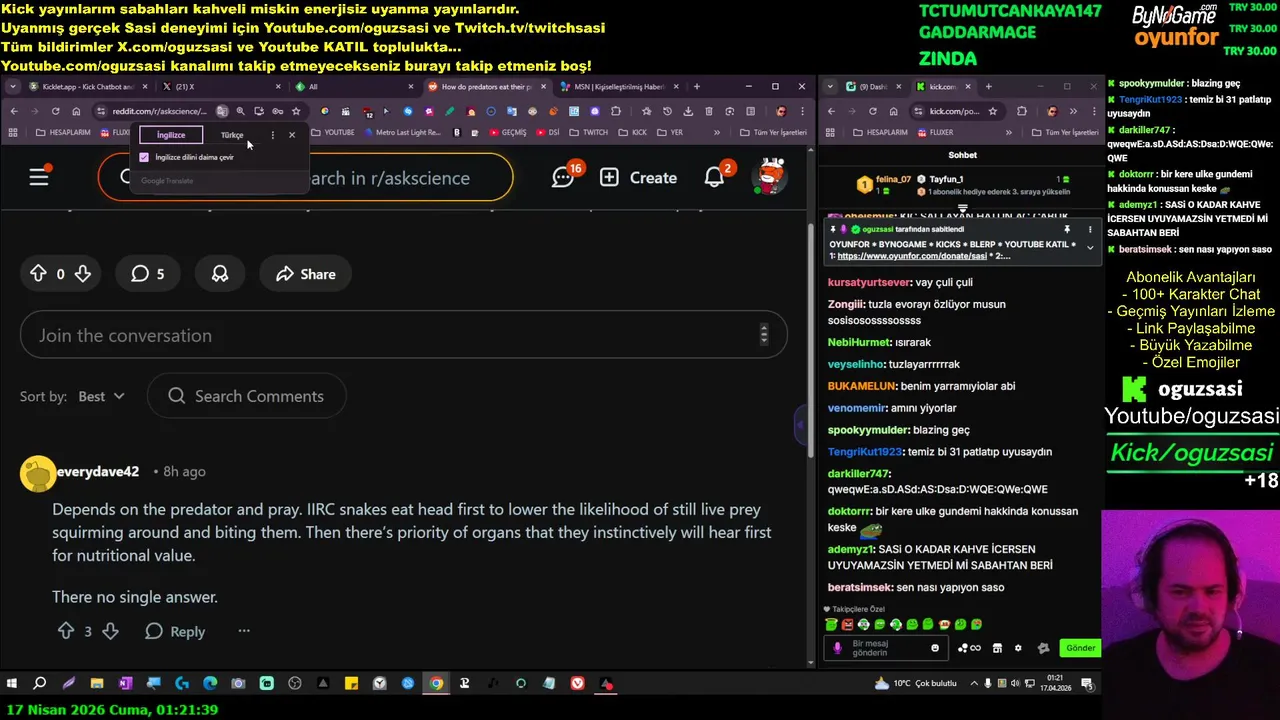Reload the Reddit page
The height and width of the screenshot is (720, 1280).
[x=56, y=111]
